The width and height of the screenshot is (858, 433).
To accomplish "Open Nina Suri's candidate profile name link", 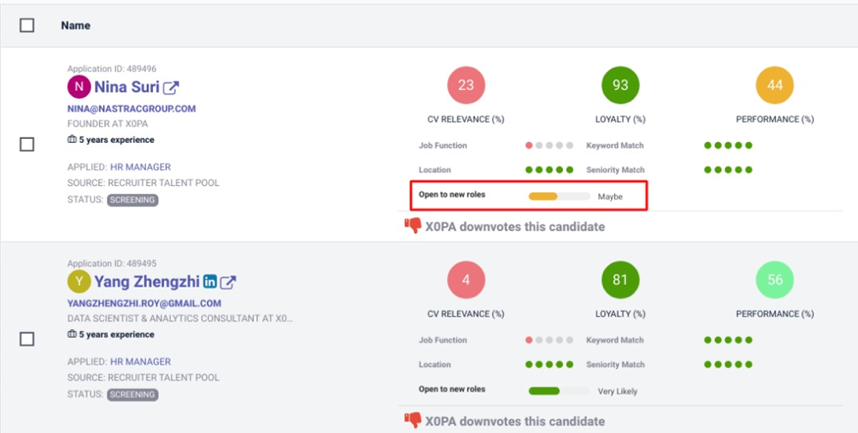I will 125,87.
